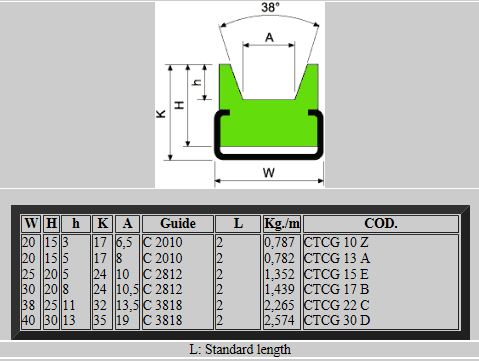Click the 38° angle label in diagram
Viewport: 479px width, 361px height.
click(270, 7)
